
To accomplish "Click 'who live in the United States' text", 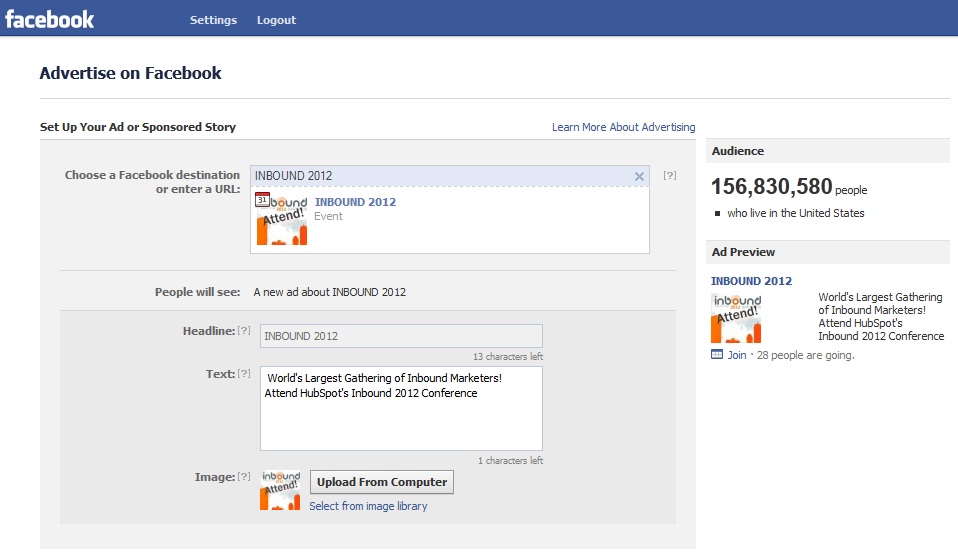I will click(795, 213).
